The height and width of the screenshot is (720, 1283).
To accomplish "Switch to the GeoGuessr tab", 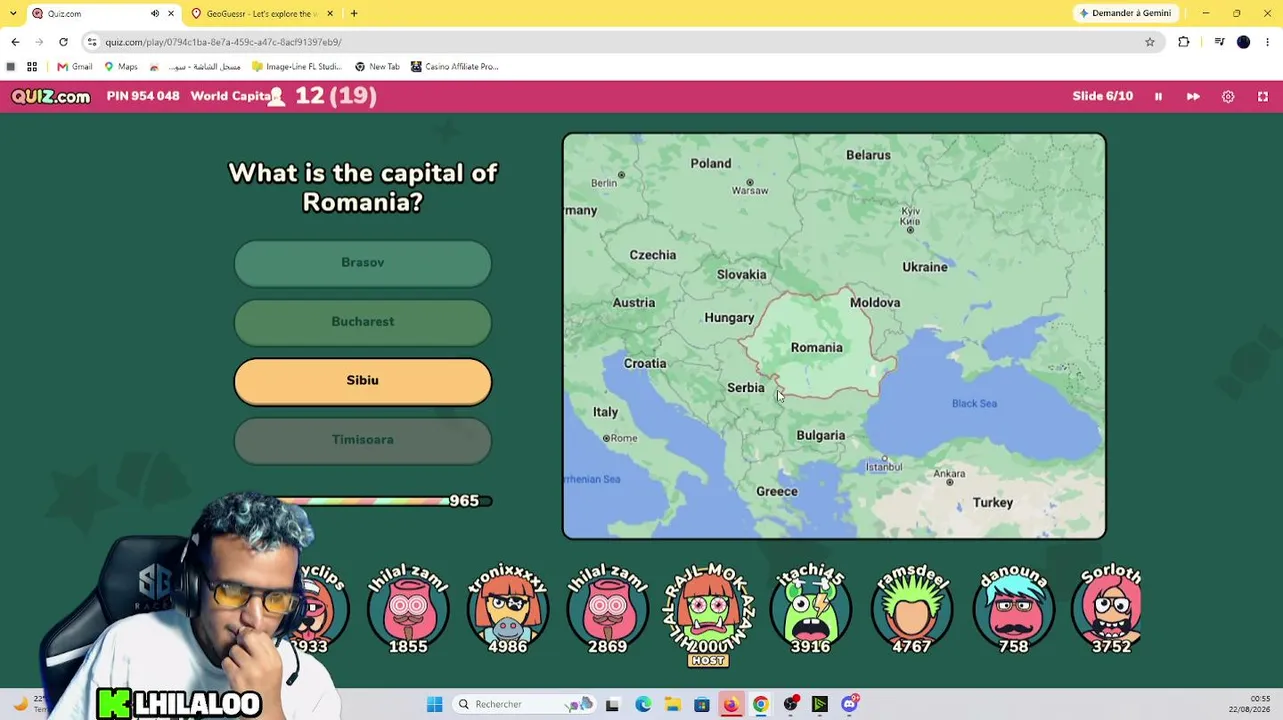I will click(x=262, y=14).
